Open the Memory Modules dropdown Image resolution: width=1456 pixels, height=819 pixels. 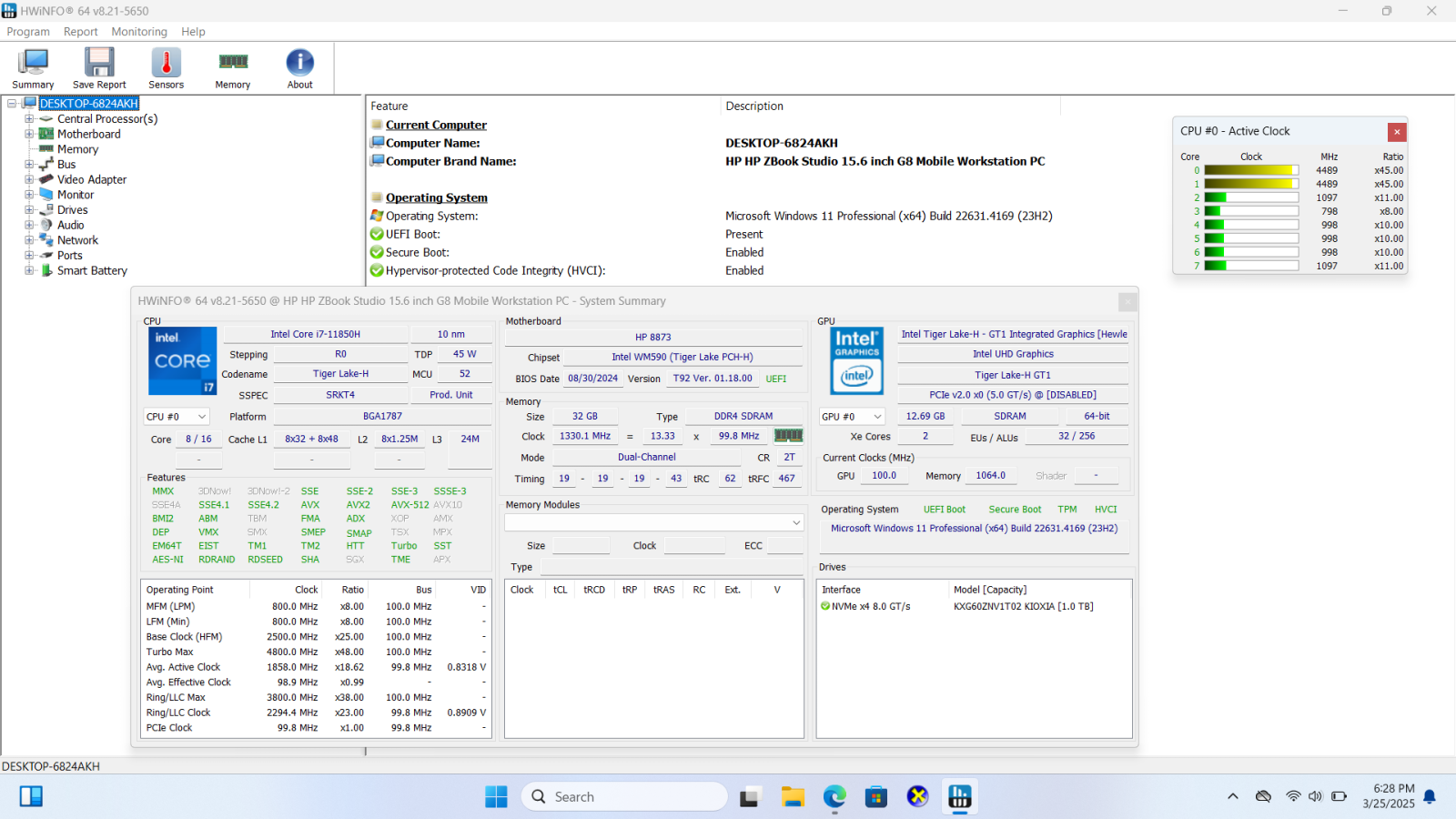tap(654, 522)
